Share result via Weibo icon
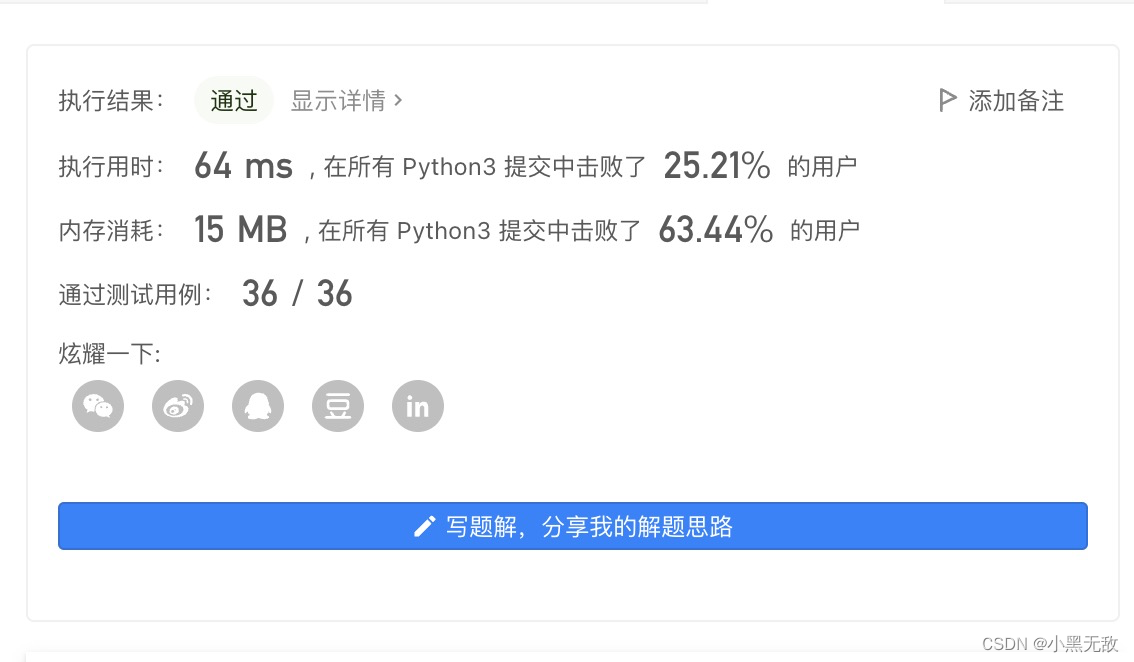The height and width of the screenshot is (662, 1134). (x=177, y=406)
